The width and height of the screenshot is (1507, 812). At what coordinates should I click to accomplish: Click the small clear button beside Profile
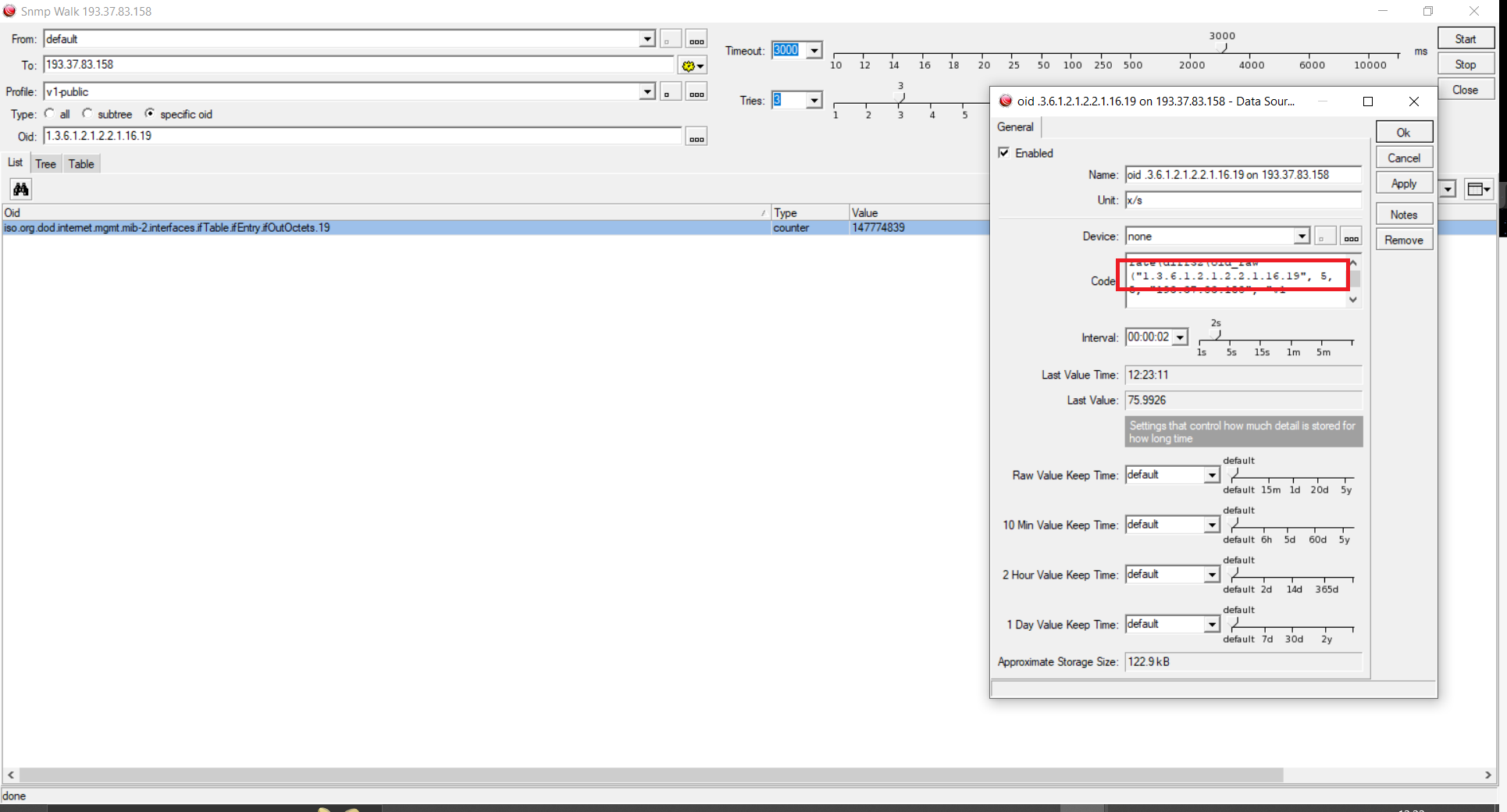(x=670, y=92)
